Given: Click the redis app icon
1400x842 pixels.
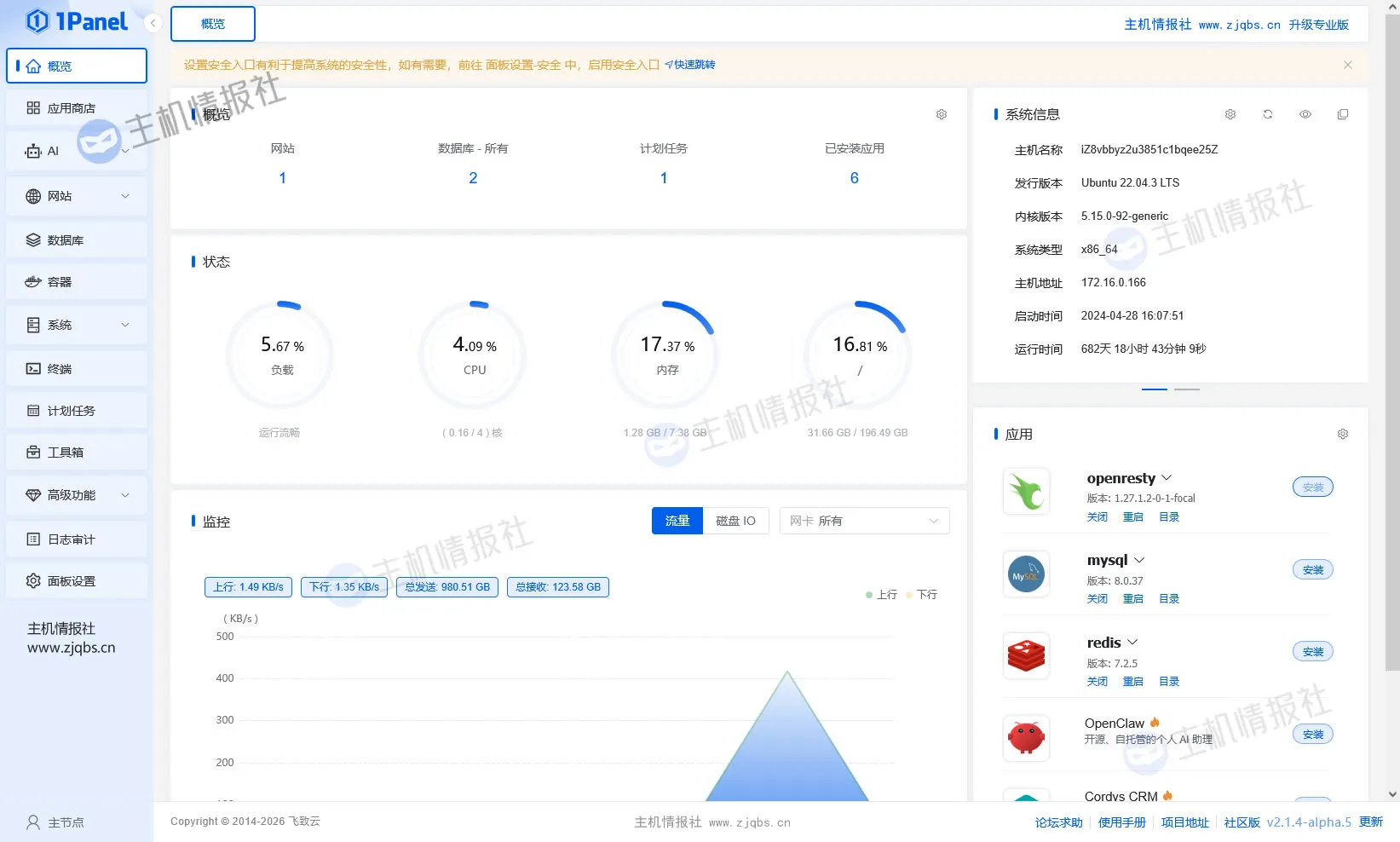Looking at the screenshot, I should click(1026, 656).
